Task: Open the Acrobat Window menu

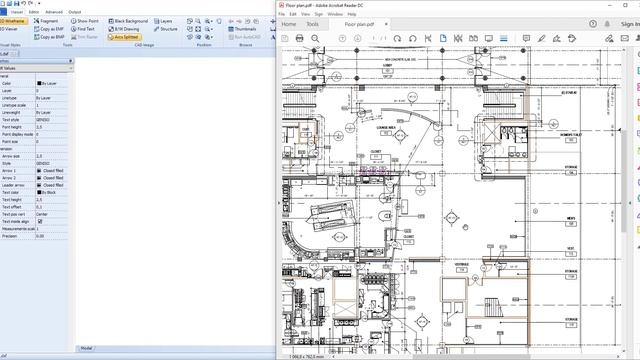Action: point(335,14)
